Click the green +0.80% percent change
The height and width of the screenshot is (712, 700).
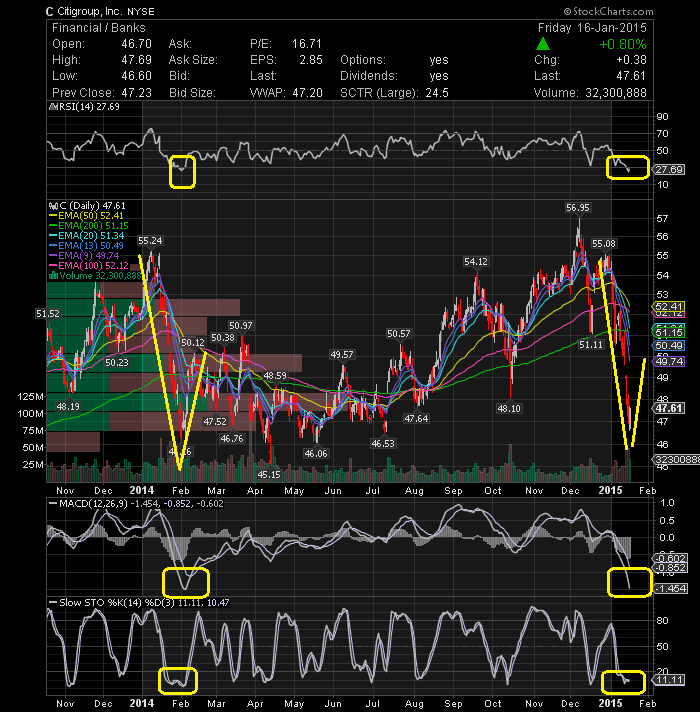(622, 44)
